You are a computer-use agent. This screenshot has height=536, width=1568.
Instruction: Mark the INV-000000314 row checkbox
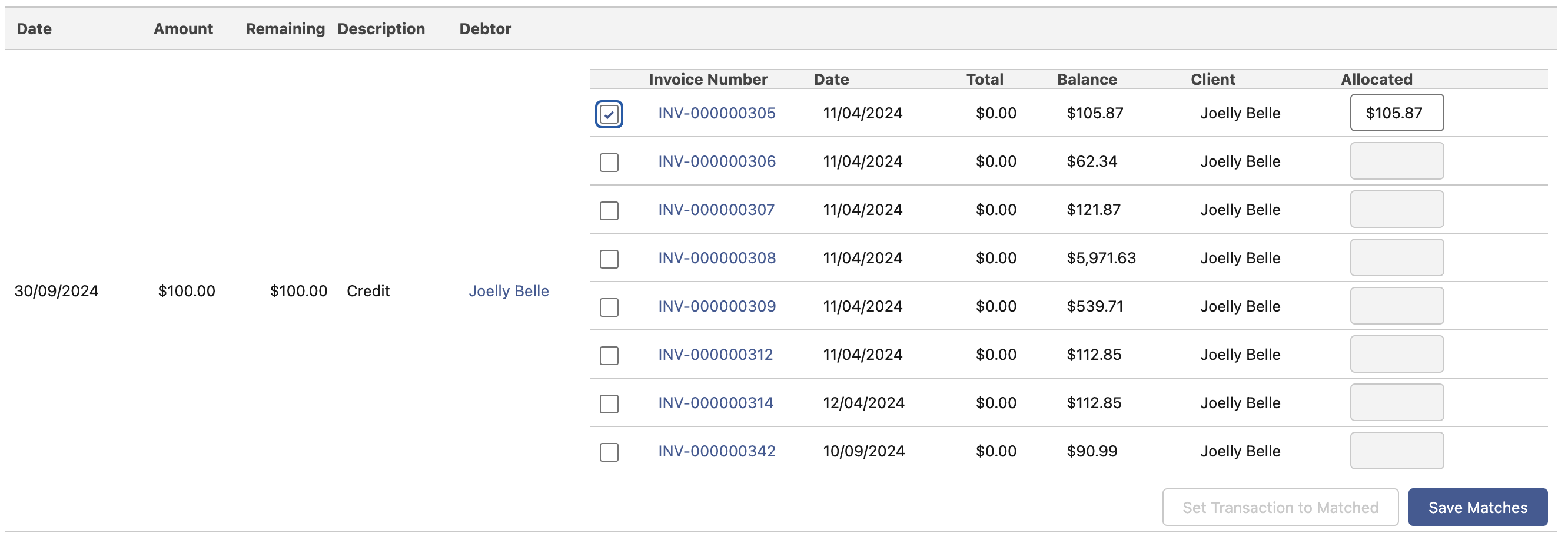click(609, 404)
